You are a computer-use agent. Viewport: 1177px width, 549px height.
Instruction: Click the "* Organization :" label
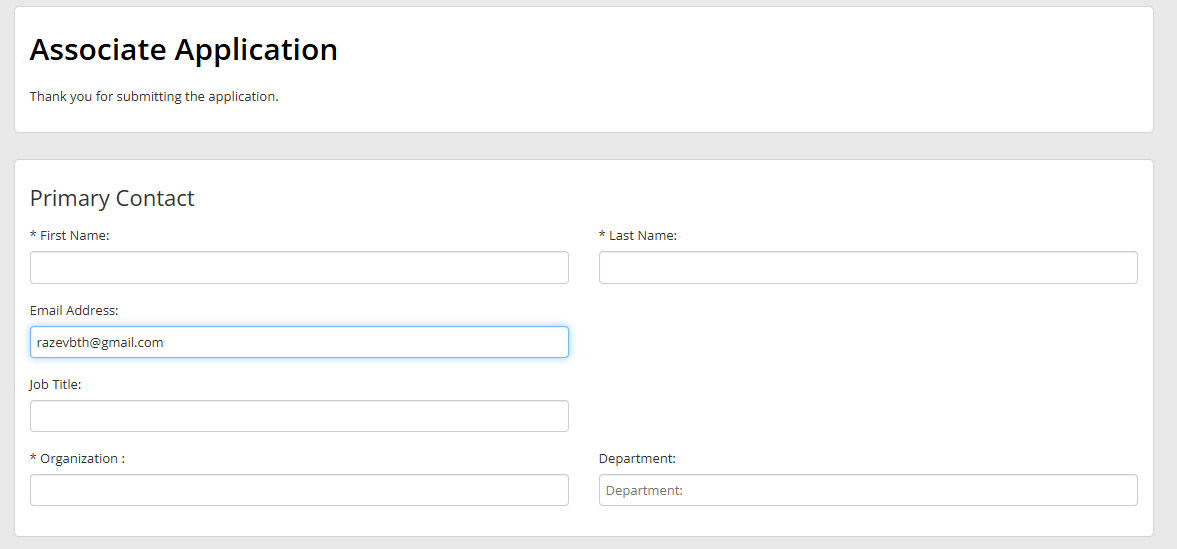pyautogui.click(x=77, y=459)
